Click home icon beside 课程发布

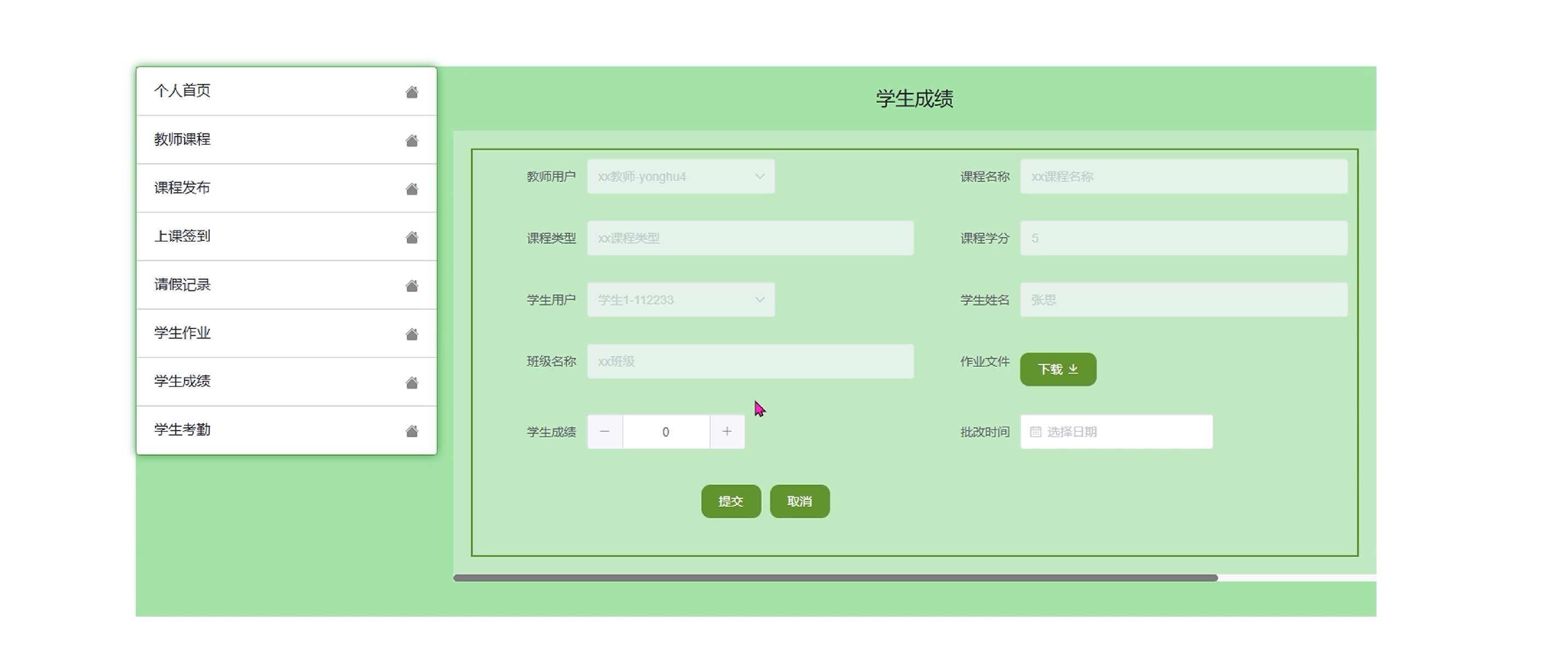pyautogui.click(x=412, y=189)
